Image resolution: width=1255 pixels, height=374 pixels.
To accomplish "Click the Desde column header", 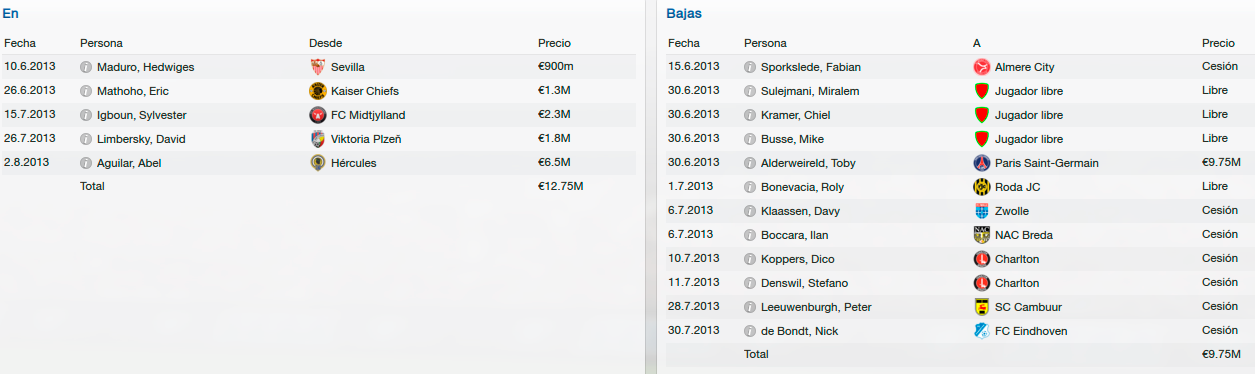I will (x=325, y=43).
